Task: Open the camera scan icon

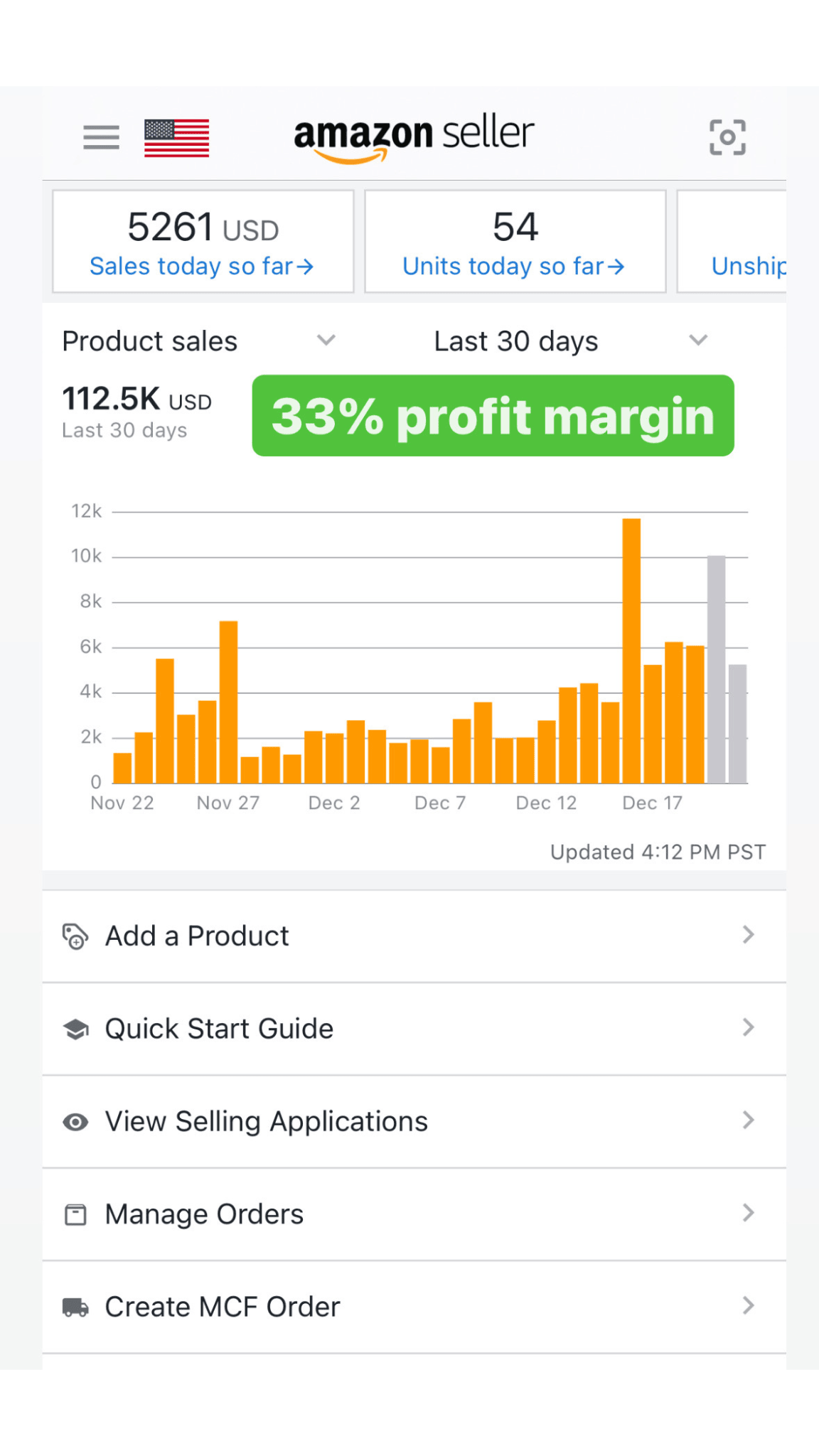Action: [727, 137]
